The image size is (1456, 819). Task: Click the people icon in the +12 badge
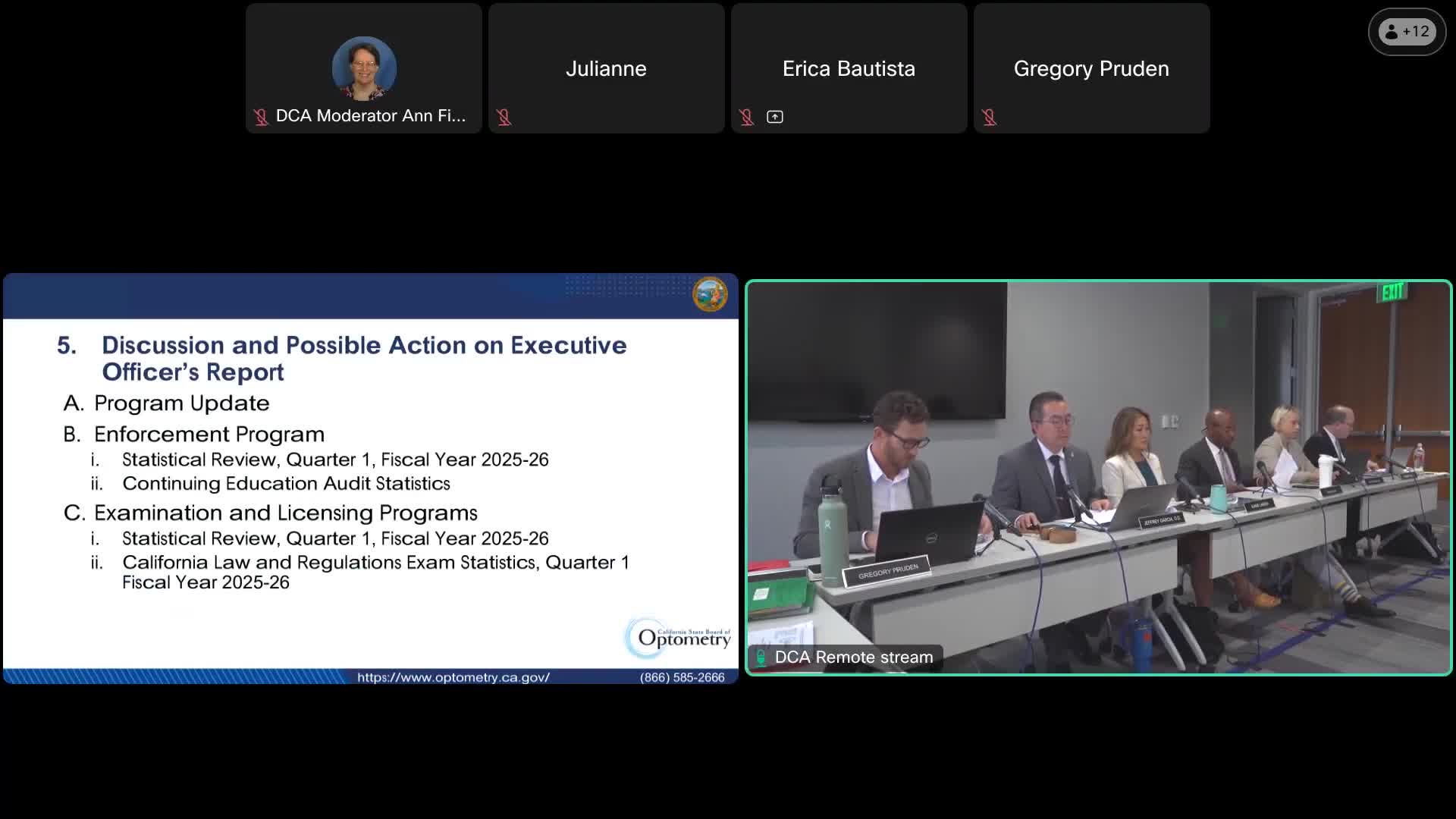[x=1392, y=32]
